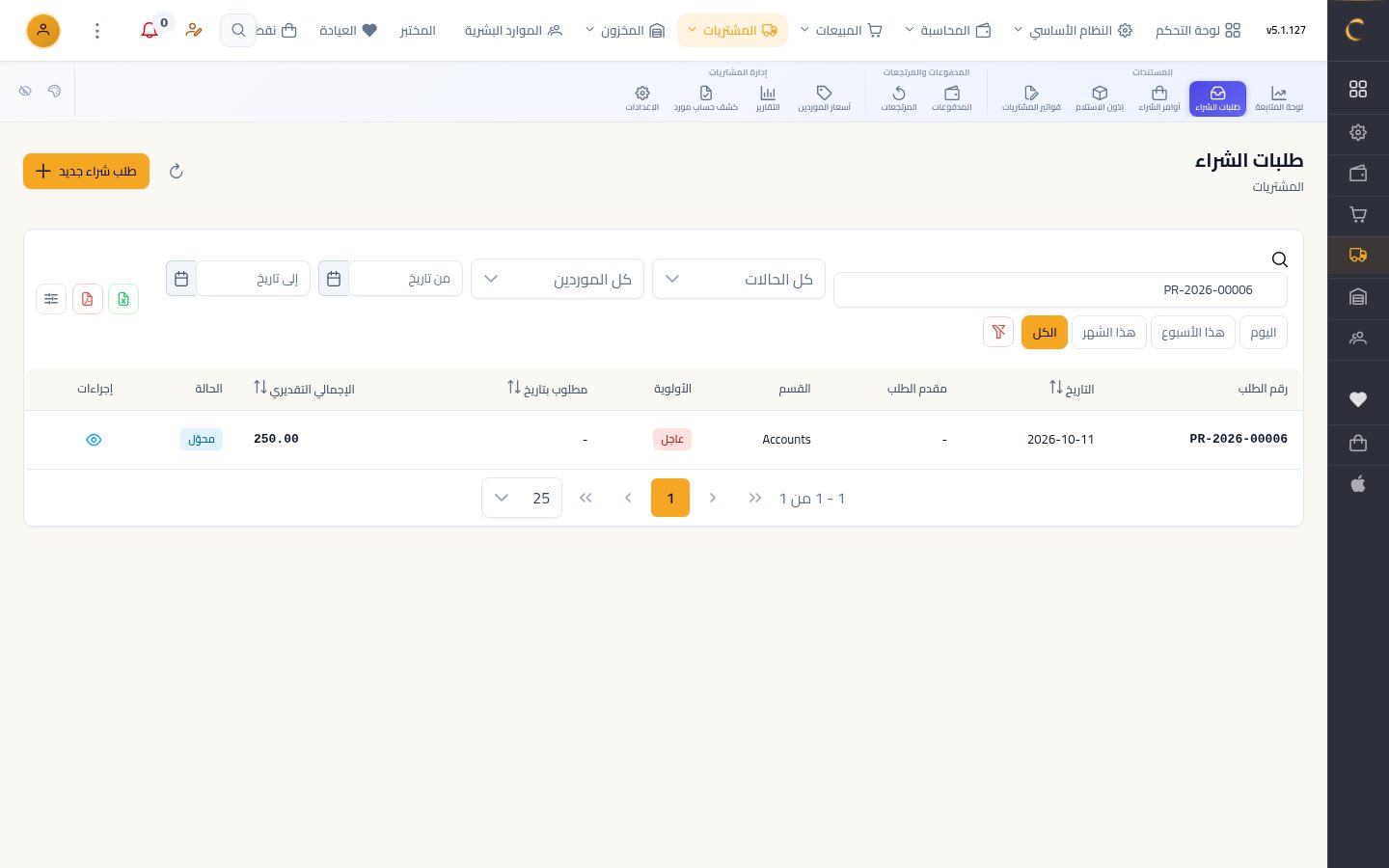Viewport: 1389px width, 868px height.
Task: Expand the 'كل الحالات' status dropdown
Action: [x=739, y=279]
